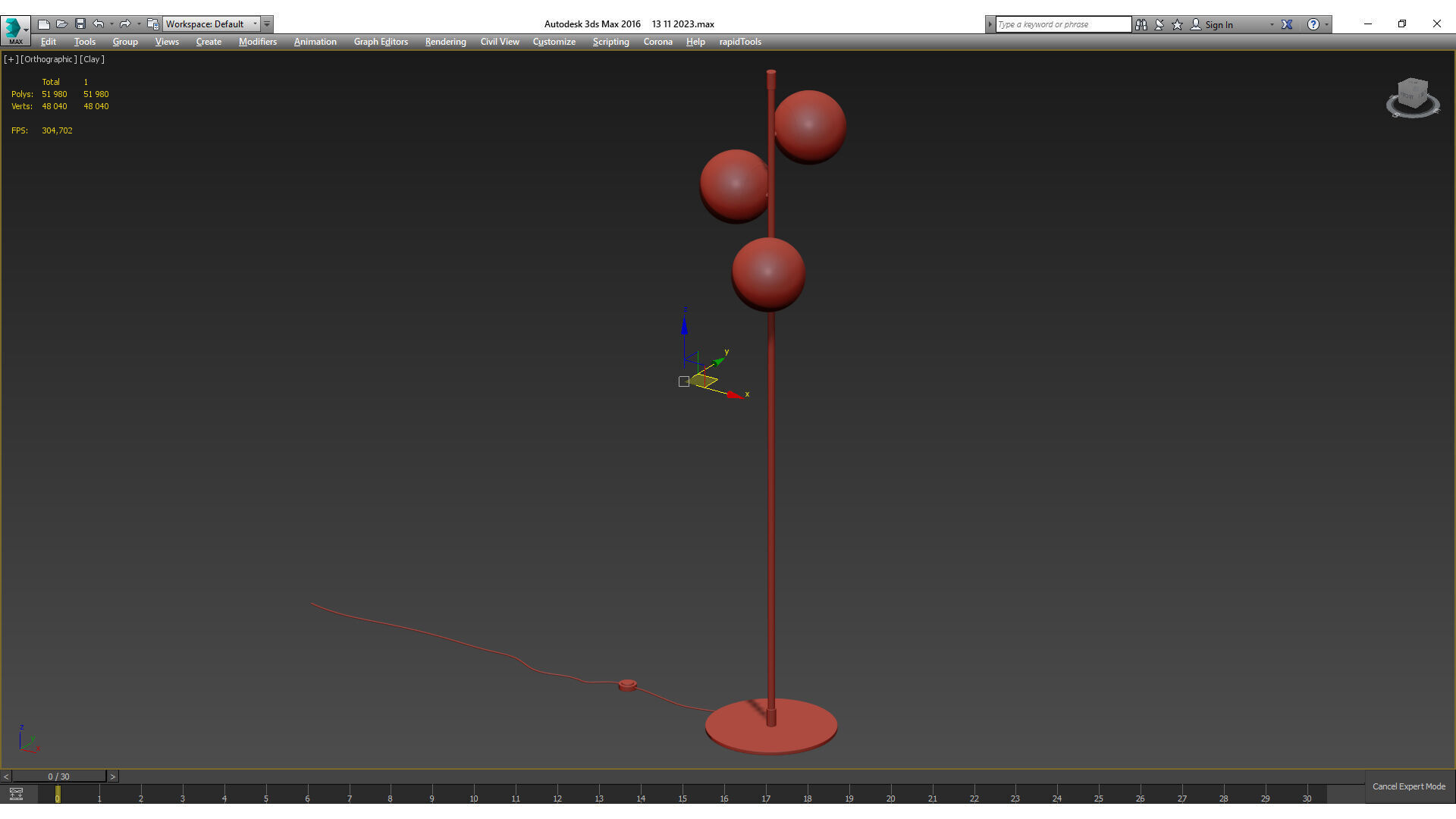
Task: Open the Workspace: Default dropdown
Action: click(x=212, y=24)
